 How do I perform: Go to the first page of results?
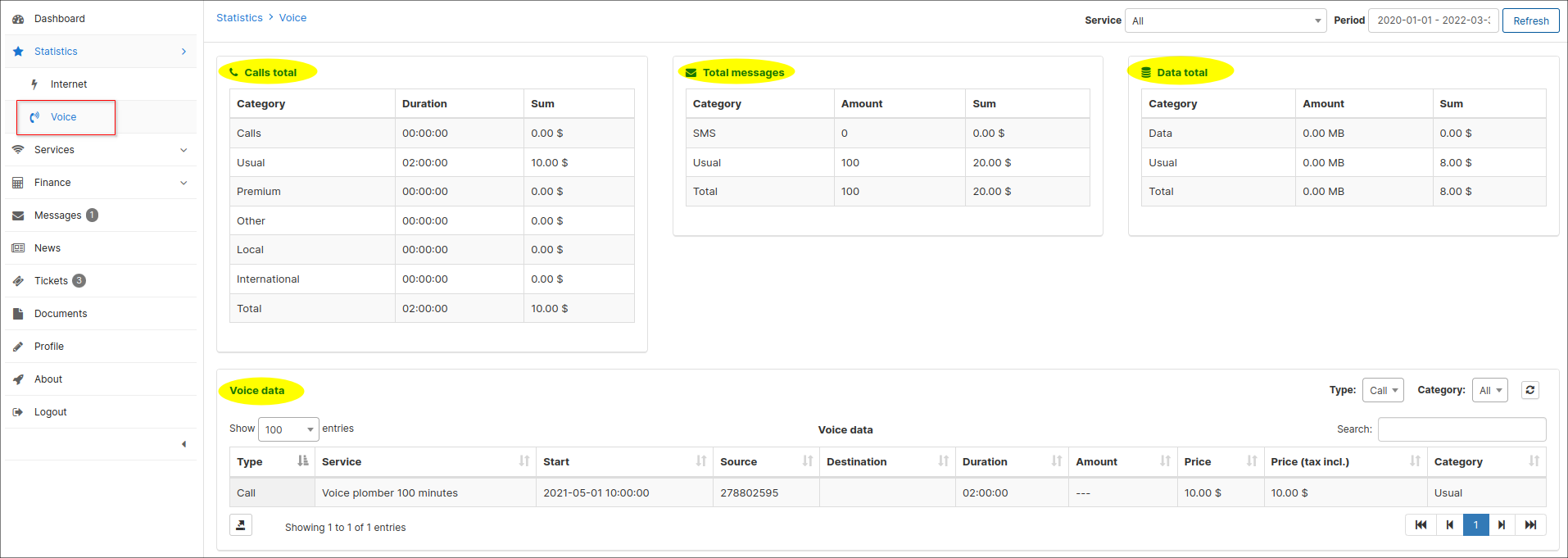[1421, 525]
